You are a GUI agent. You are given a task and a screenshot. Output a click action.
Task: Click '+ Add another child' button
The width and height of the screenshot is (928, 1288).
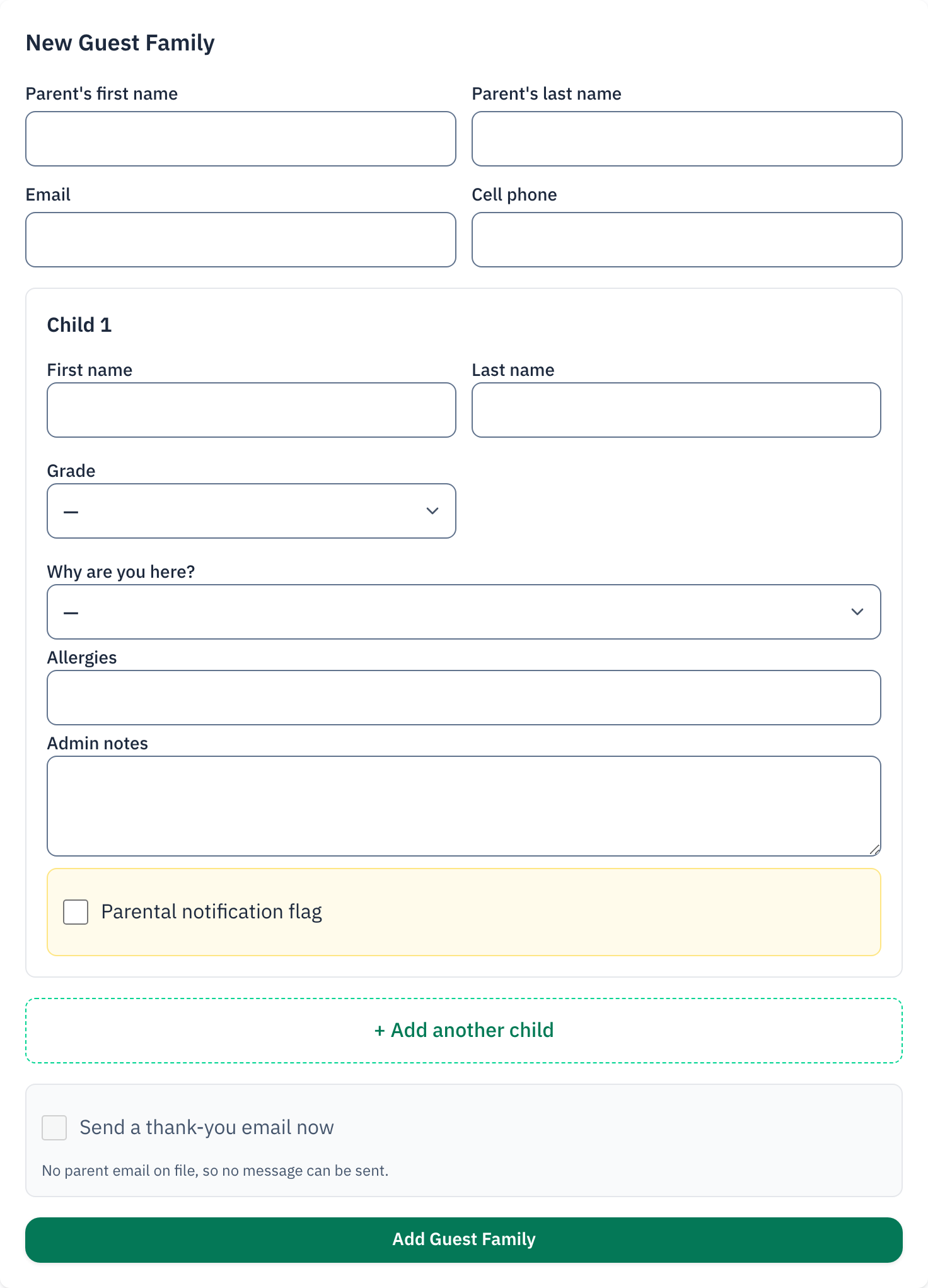tap(464, 1031)
